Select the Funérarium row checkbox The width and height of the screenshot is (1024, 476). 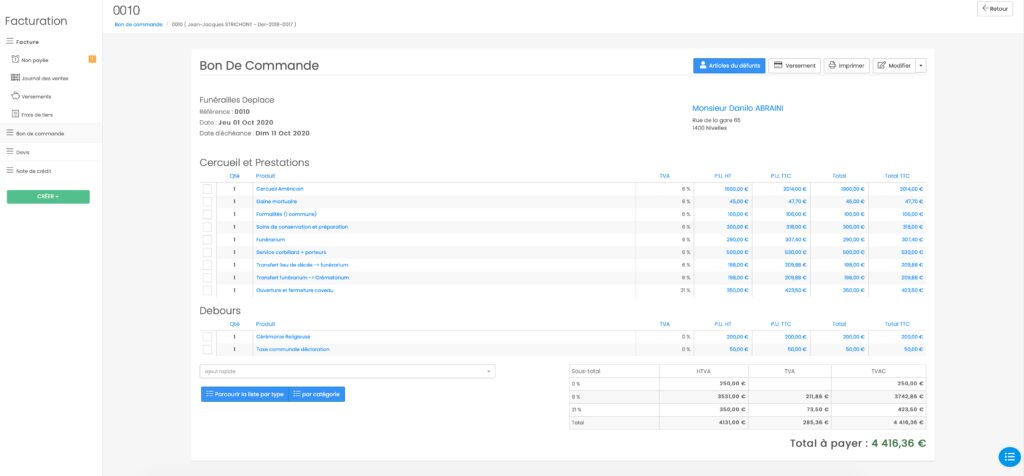pos(207,240)
